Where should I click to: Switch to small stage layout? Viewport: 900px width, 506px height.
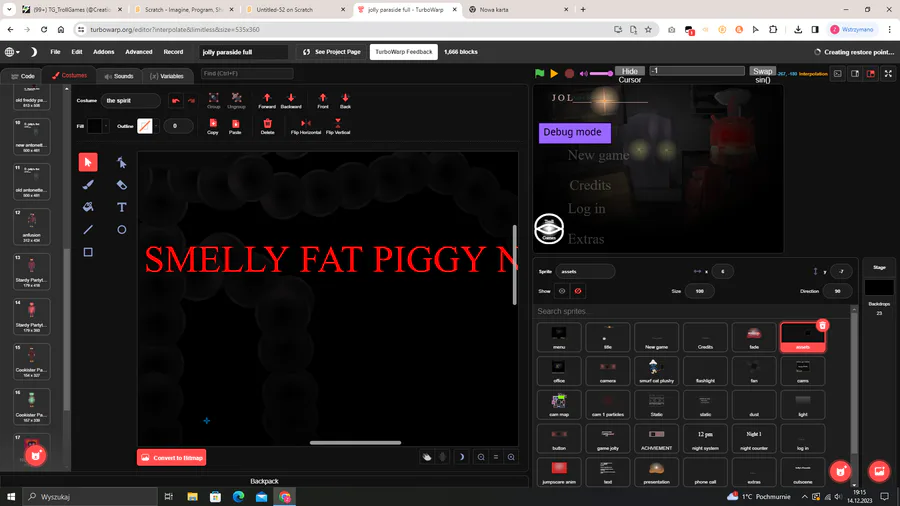855,73
